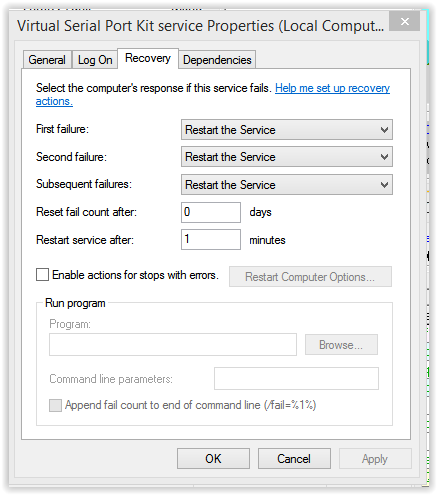The image size is (437, 495).
Task: Click the Apply button
Action: point(375,459)
